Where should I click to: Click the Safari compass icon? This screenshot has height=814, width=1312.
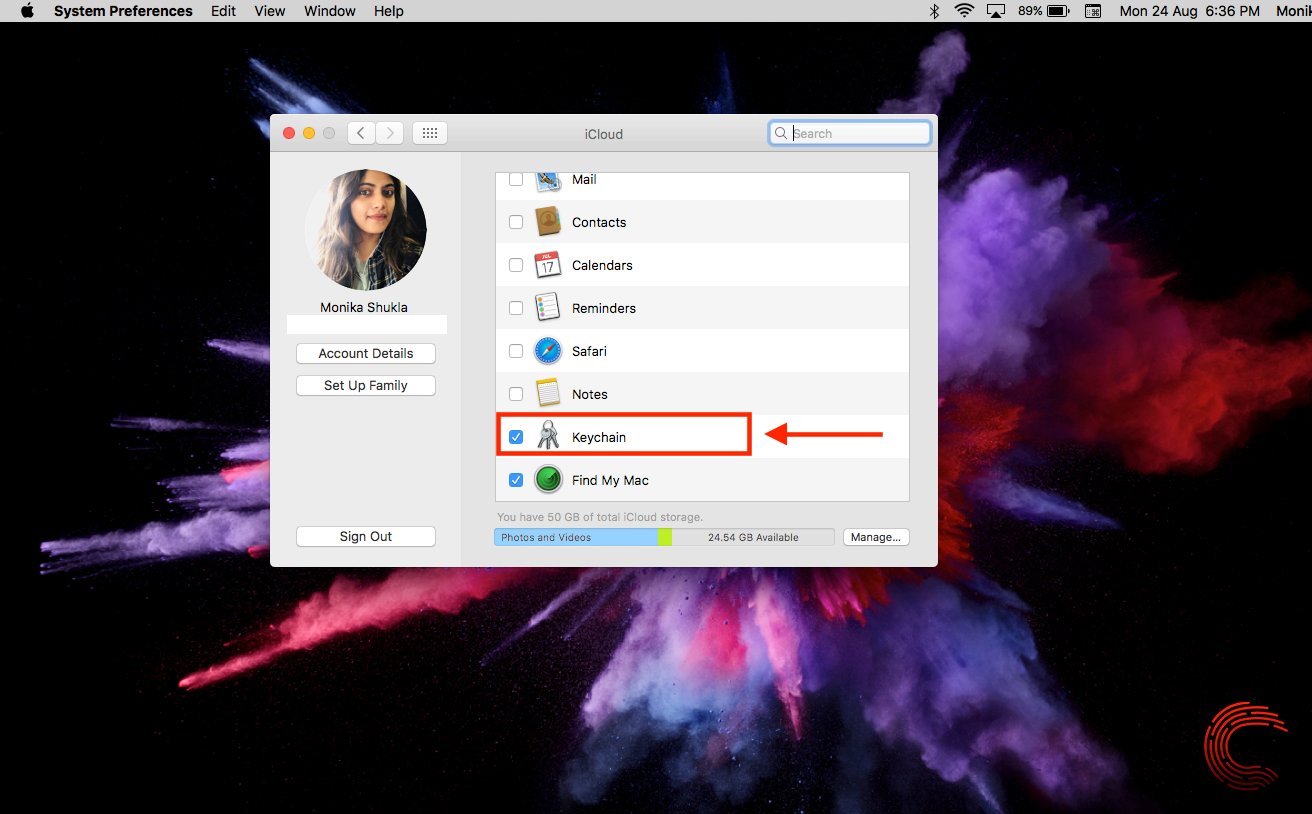547,351
